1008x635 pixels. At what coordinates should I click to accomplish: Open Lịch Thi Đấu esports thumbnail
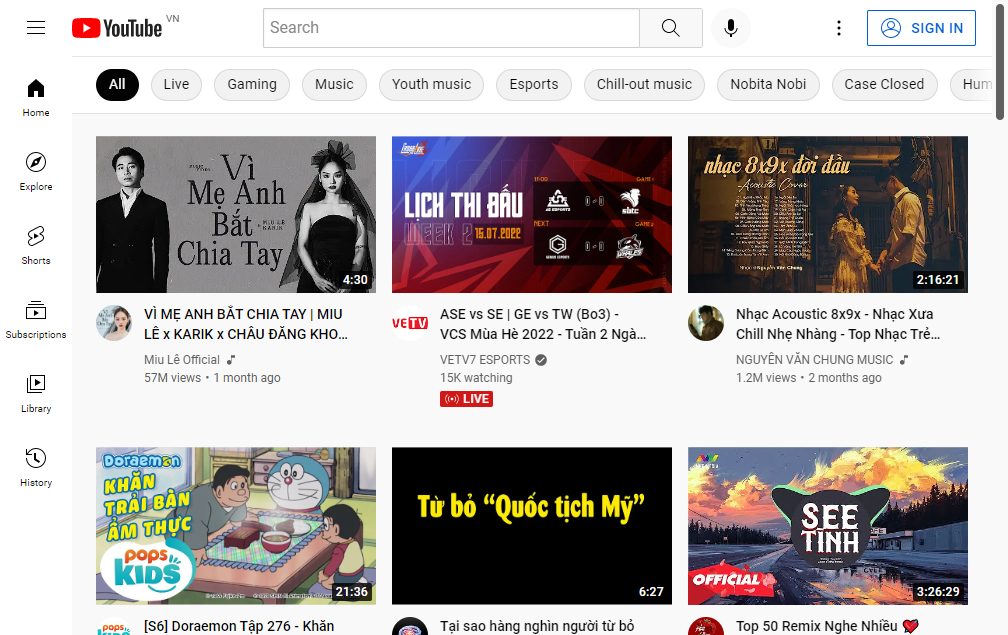click(532, 214)
